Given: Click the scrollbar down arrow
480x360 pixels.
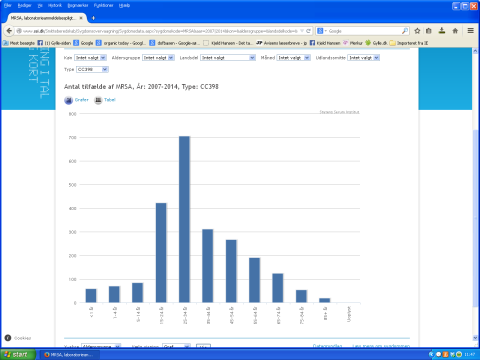Looking at the screenshot, I should [x=475, y=338].
